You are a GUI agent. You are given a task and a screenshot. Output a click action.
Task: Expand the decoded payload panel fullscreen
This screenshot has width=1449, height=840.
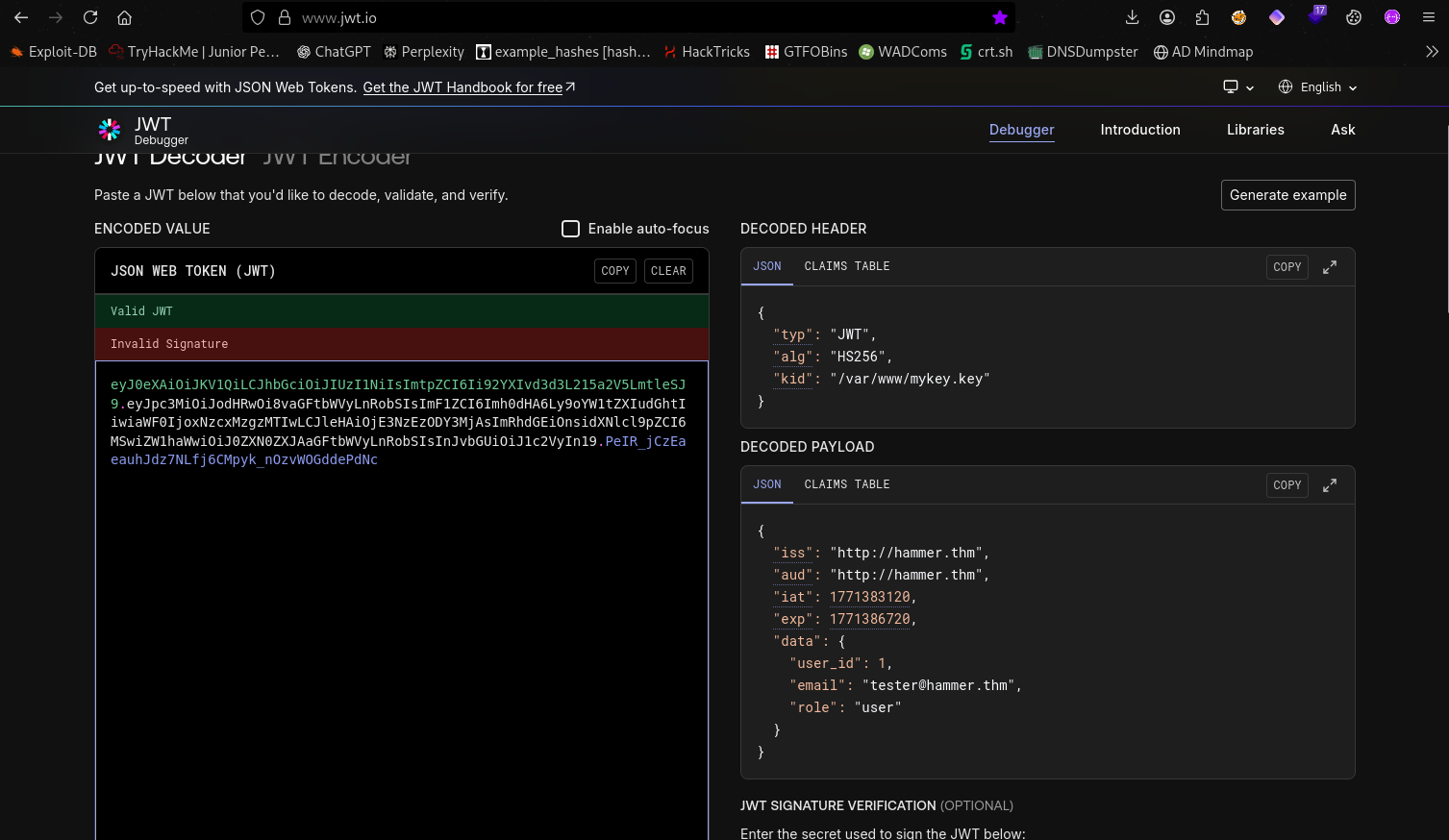point(1329,485)
